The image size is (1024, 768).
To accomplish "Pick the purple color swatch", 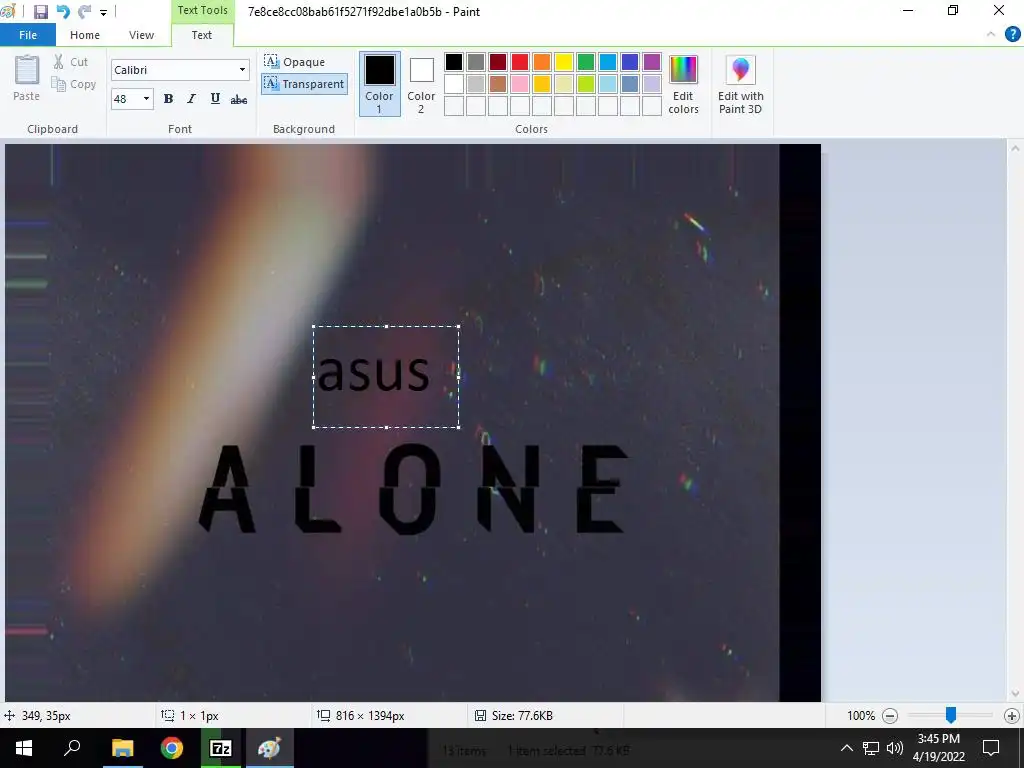I will (x=652, y=62).
